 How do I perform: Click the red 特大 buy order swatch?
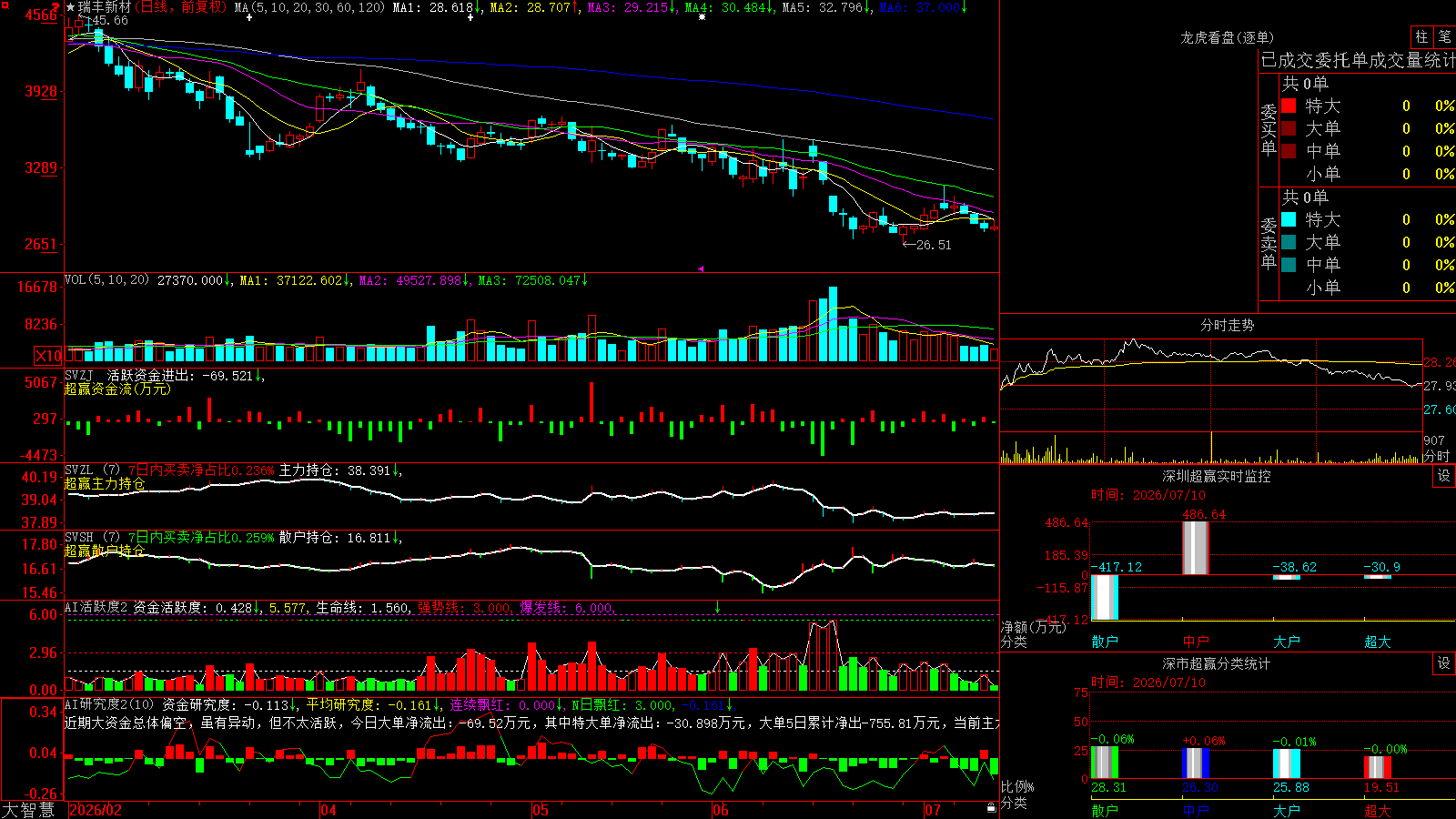[x=1289, y=106]
